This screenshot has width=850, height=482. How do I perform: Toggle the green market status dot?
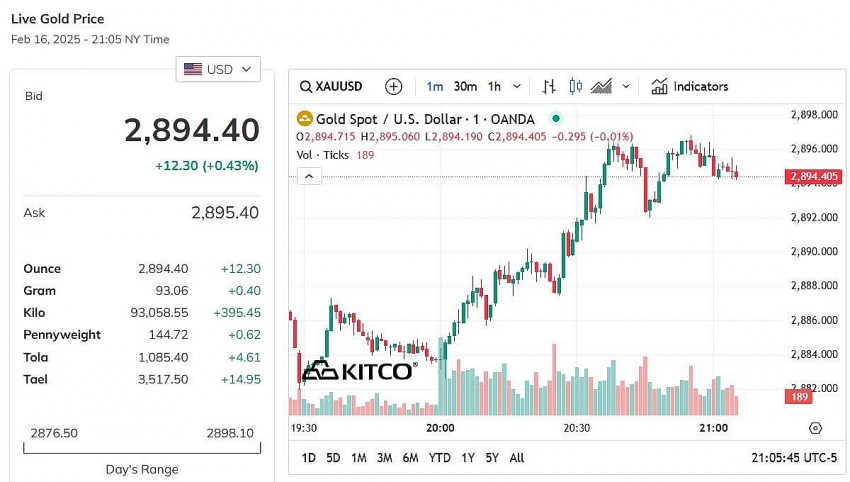pyautogui.click(x=556, y=118)
